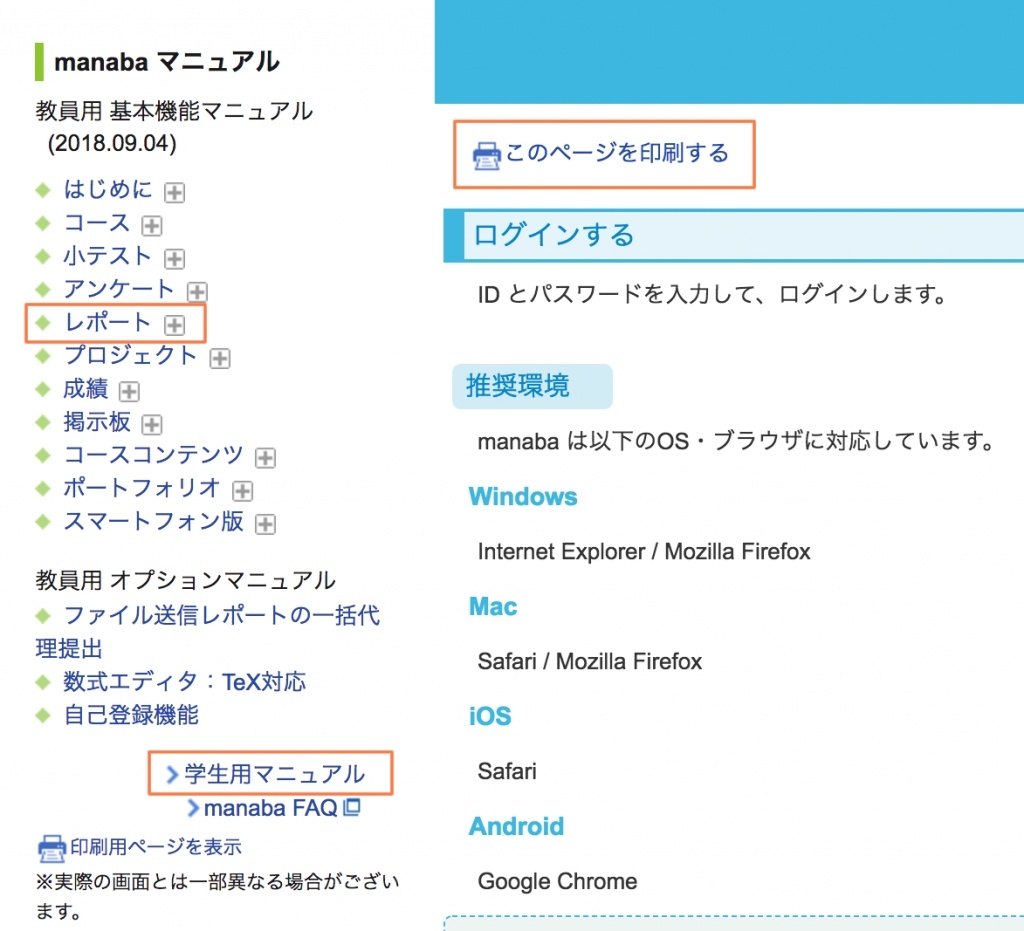1024x931 pixels.
Task: Open the アンケート manual link
Action: pos(119,289)
